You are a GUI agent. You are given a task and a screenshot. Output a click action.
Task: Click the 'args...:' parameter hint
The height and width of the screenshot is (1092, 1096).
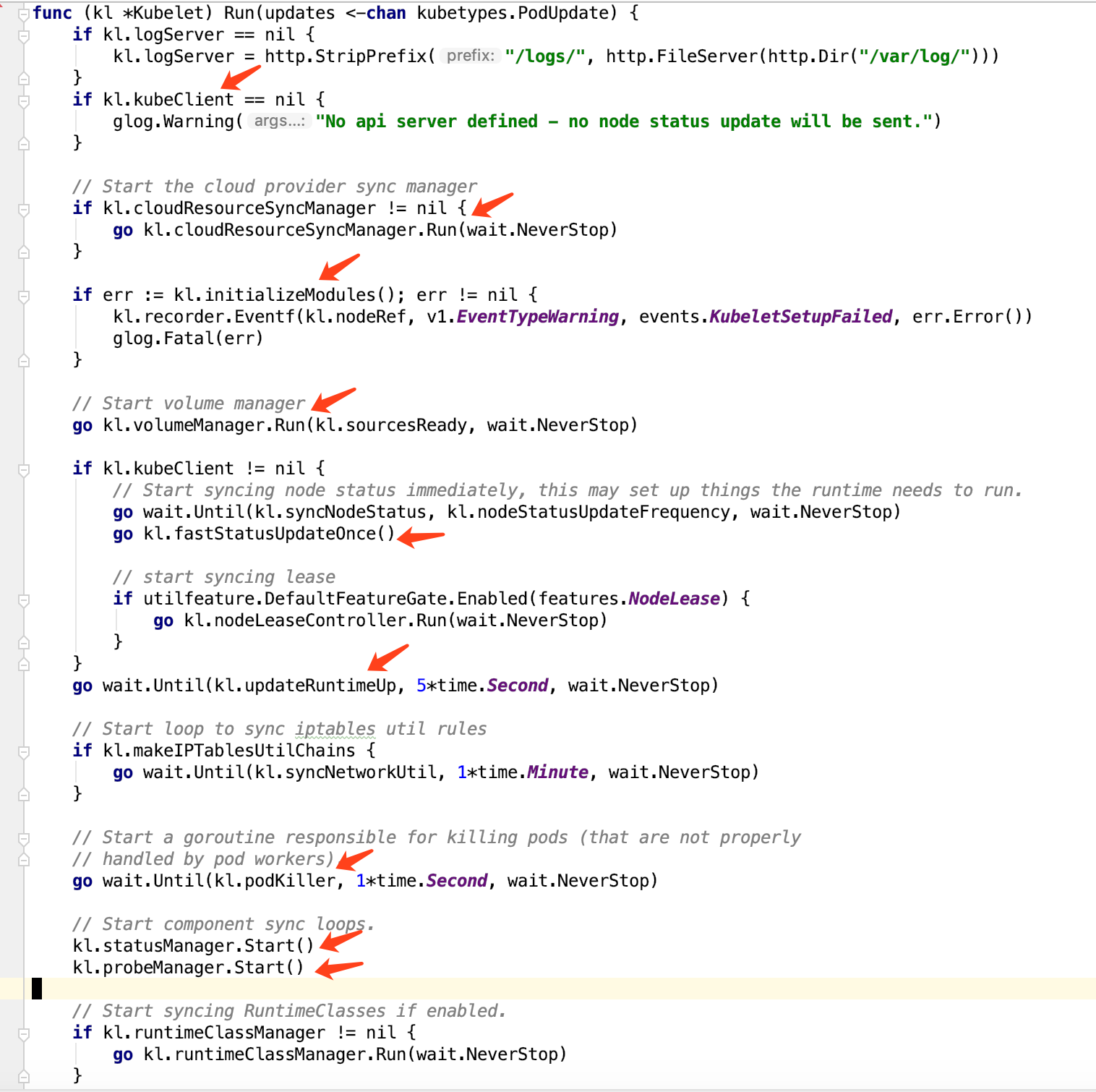(280, 121)
